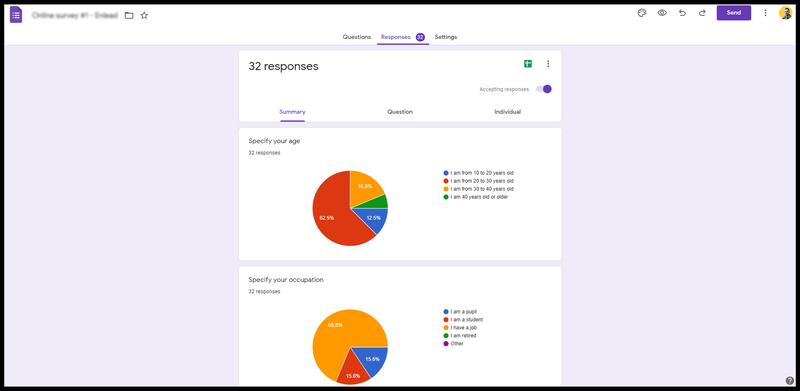The image size is (800, 391).
Task: Switch to the Questions tab
Action: click(357, 37)
